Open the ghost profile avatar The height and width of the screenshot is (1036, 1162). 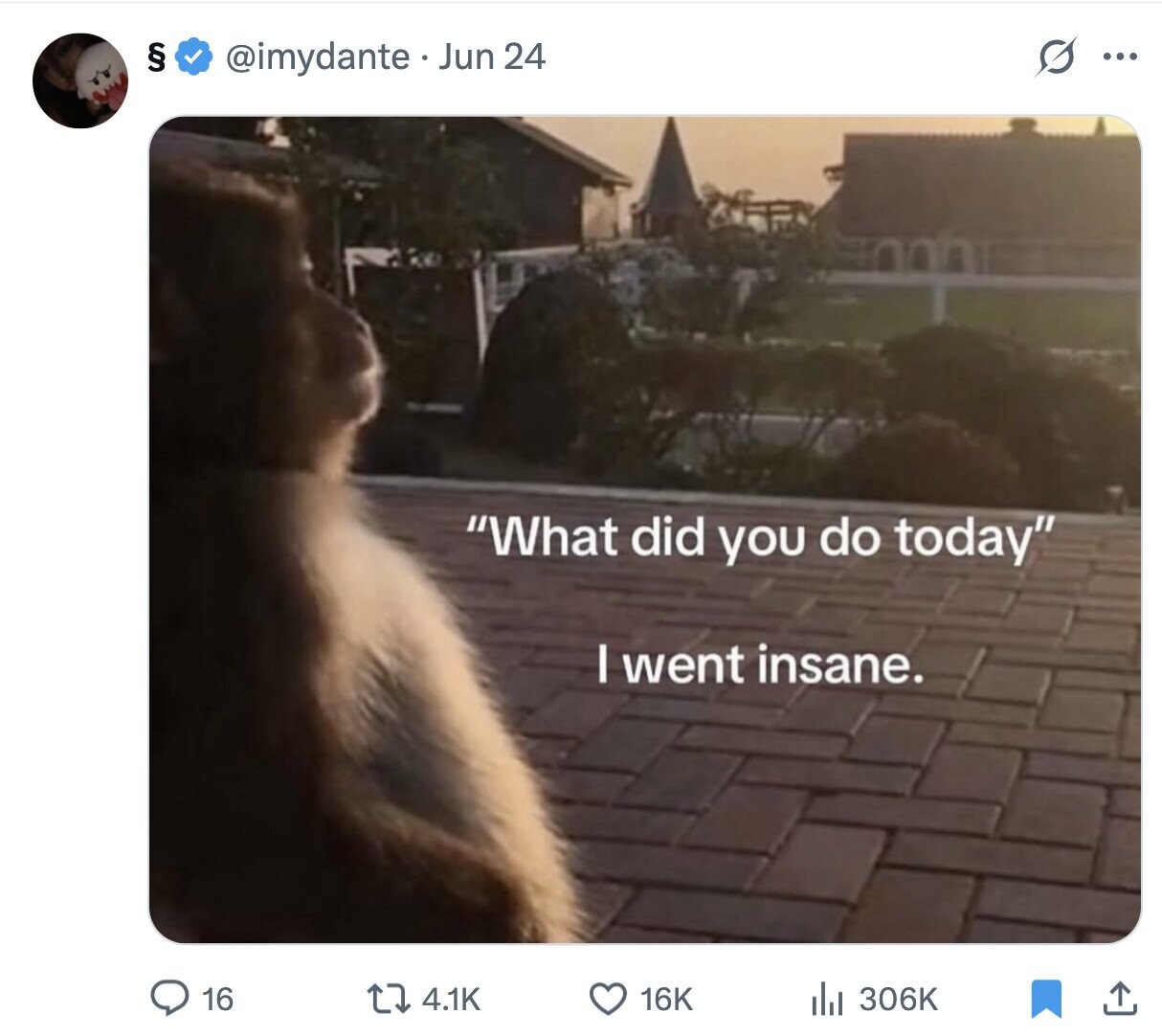pyautogui.click(x=80, y=81)
